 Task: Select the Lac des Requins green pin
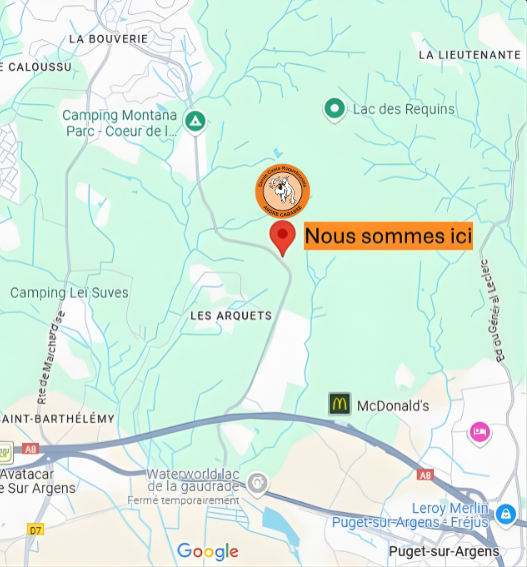[335, 110]
